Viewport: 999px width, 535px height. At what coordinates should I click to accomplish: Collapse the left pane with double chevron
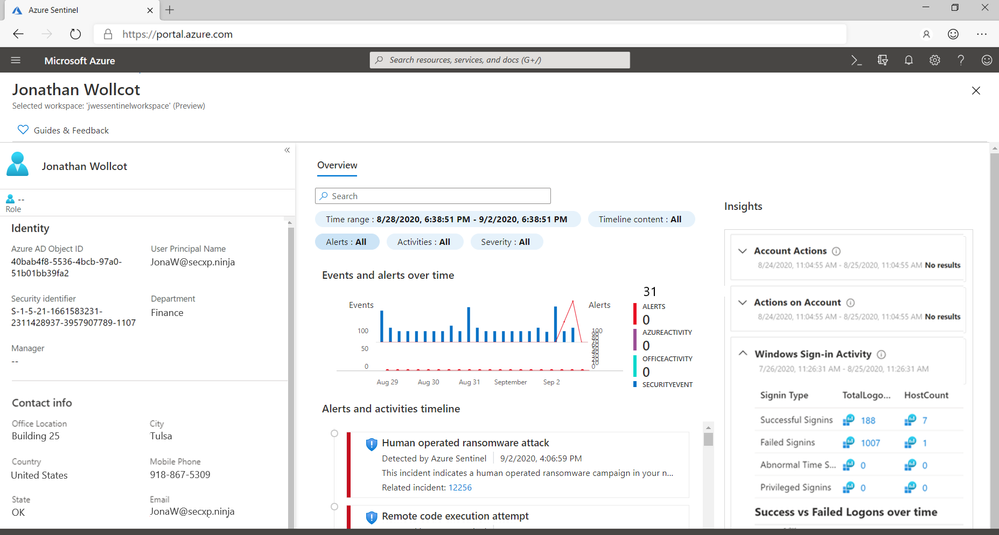click(x=287, y=150)
